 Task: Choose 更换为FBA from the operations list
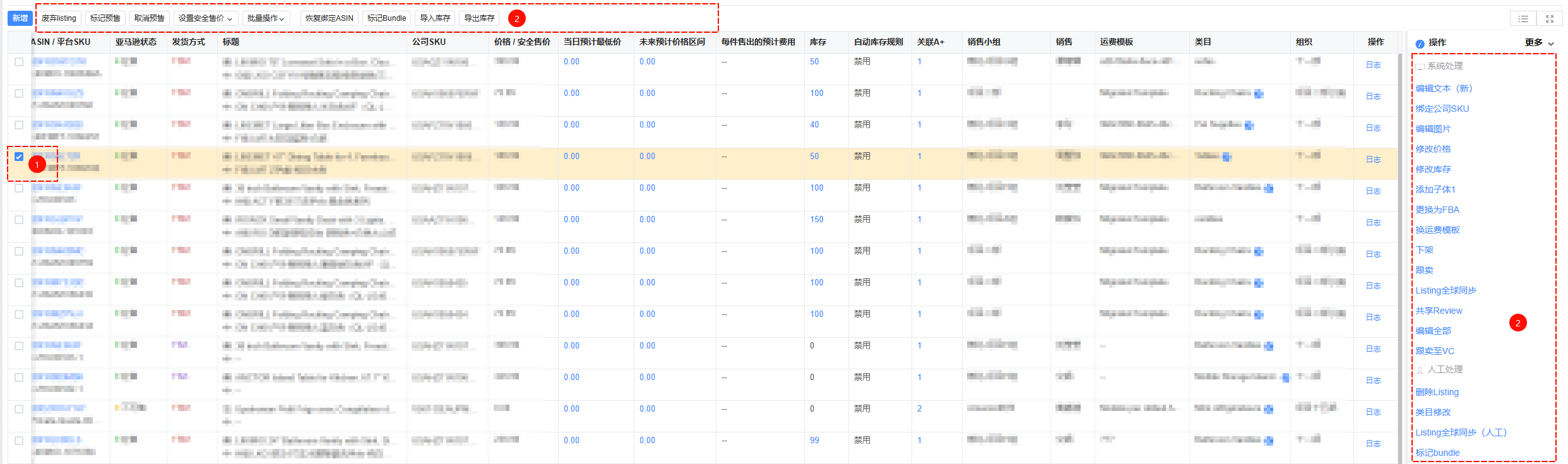click(x=1437, y=210)
